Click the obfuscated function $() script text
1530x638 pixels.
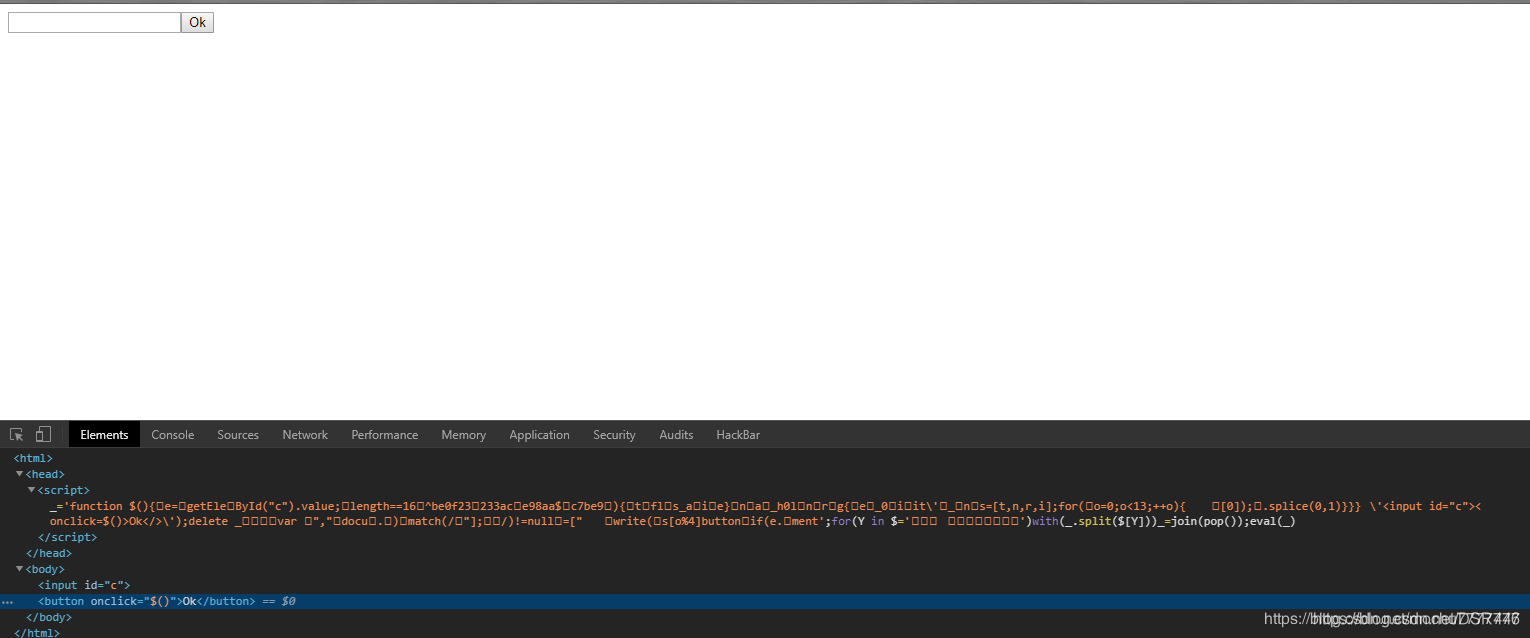click(765, 513)
